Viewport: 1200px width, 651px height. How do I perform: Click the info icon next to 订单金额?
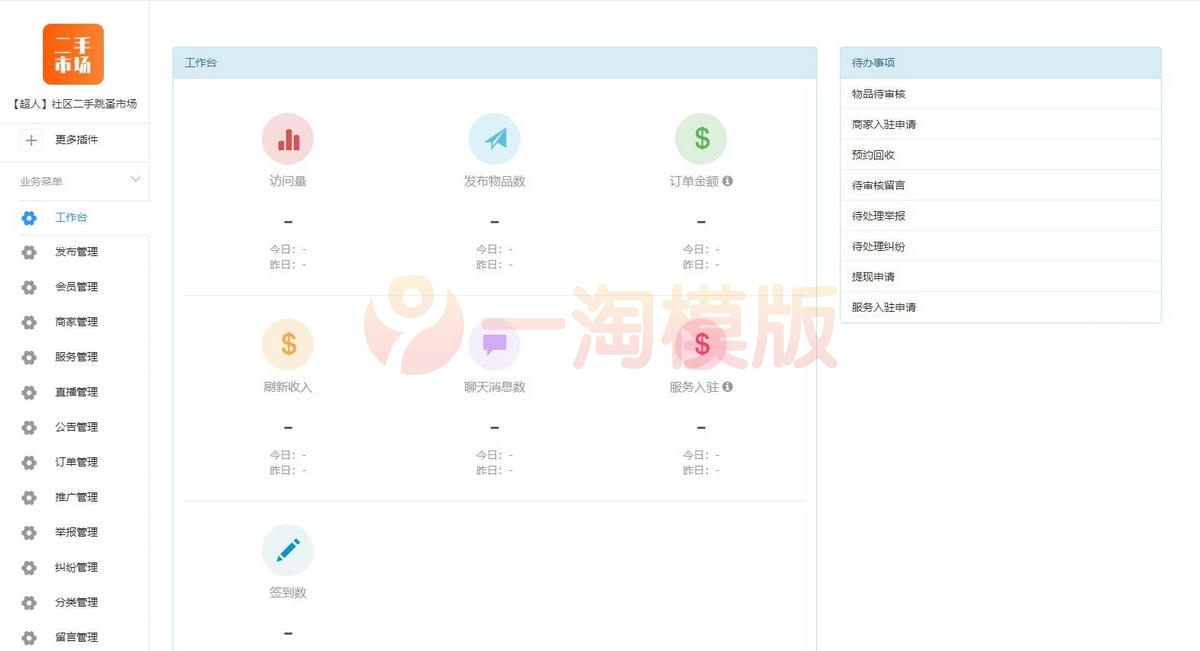coord(727,182)
